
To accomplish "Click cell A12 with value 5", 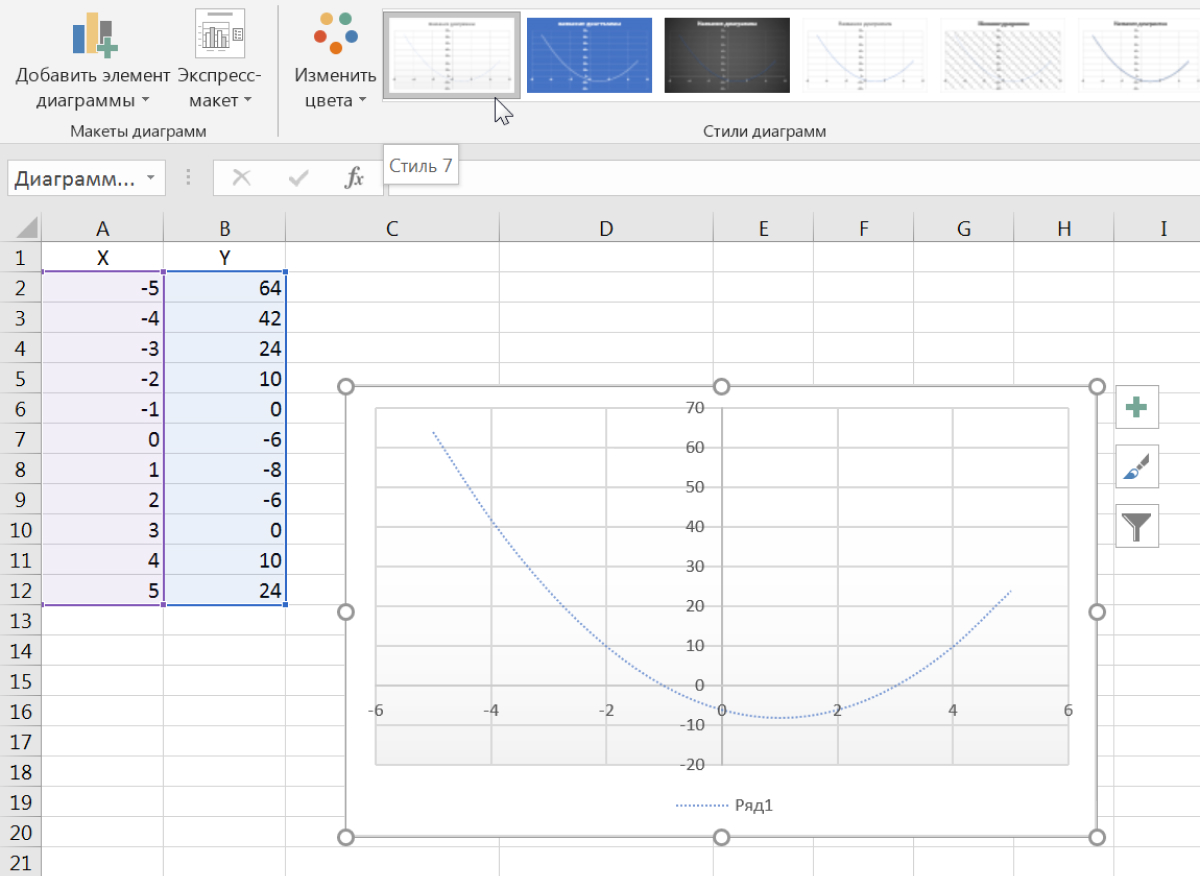I will tap(102, 590).
